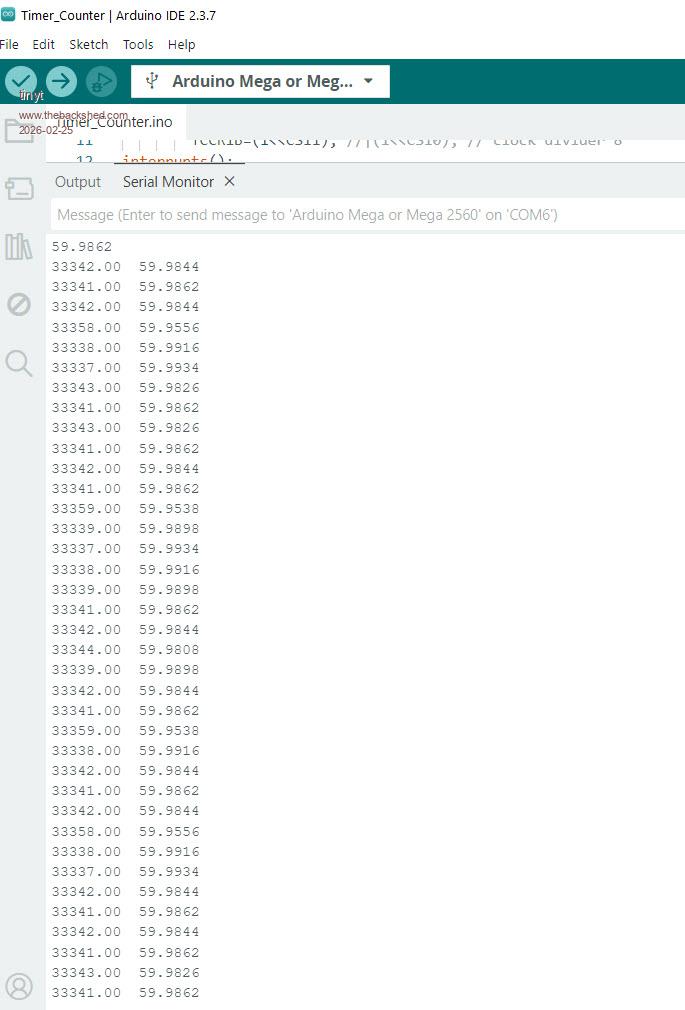Open the Debug panel in sidebar
The image size is (685, 1010).
19,304
